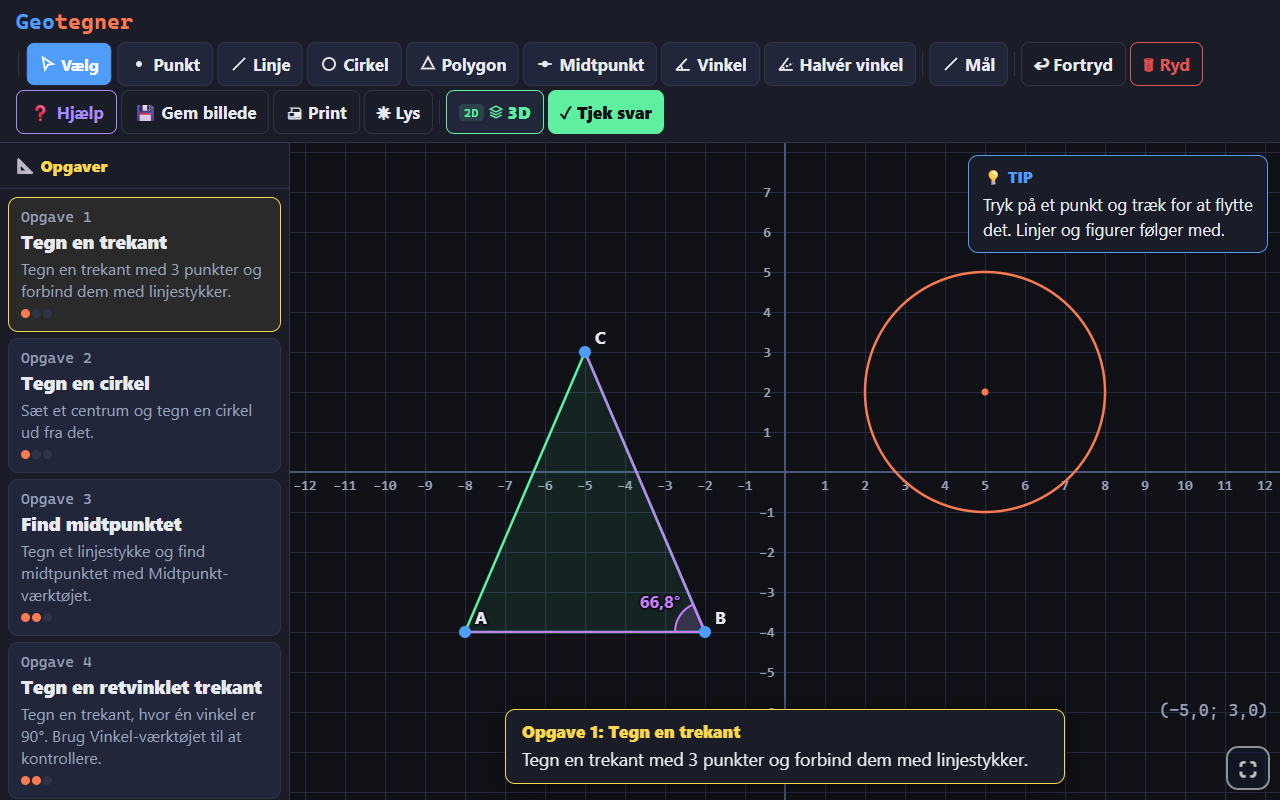The image size is (1280, 800).
Task: Click the fullscreen icon in corner
Action: point(1247,768)
